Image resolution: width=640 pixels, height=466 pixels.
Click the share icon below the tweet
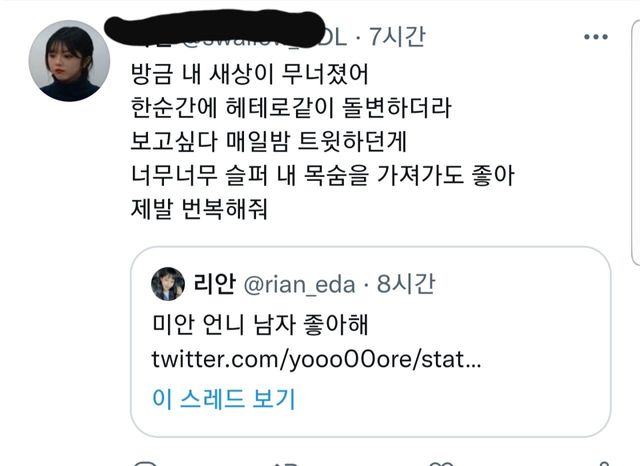pyautogui.click(x=604, y=464)
